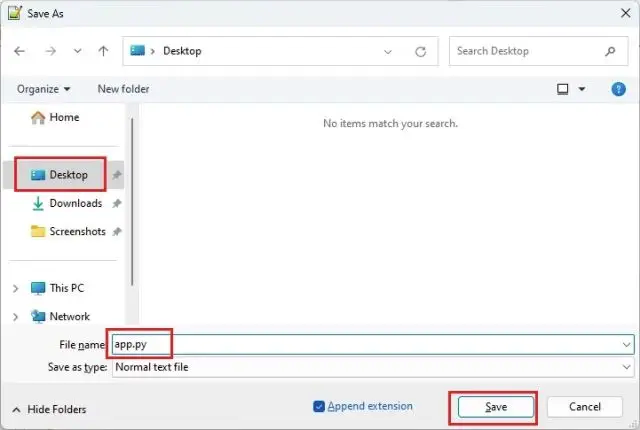Image resolution: width=640 pixels, height=430 pixels.
Task: Click the Desktop folder icon in address bar
Action: [x=138, y=50]
